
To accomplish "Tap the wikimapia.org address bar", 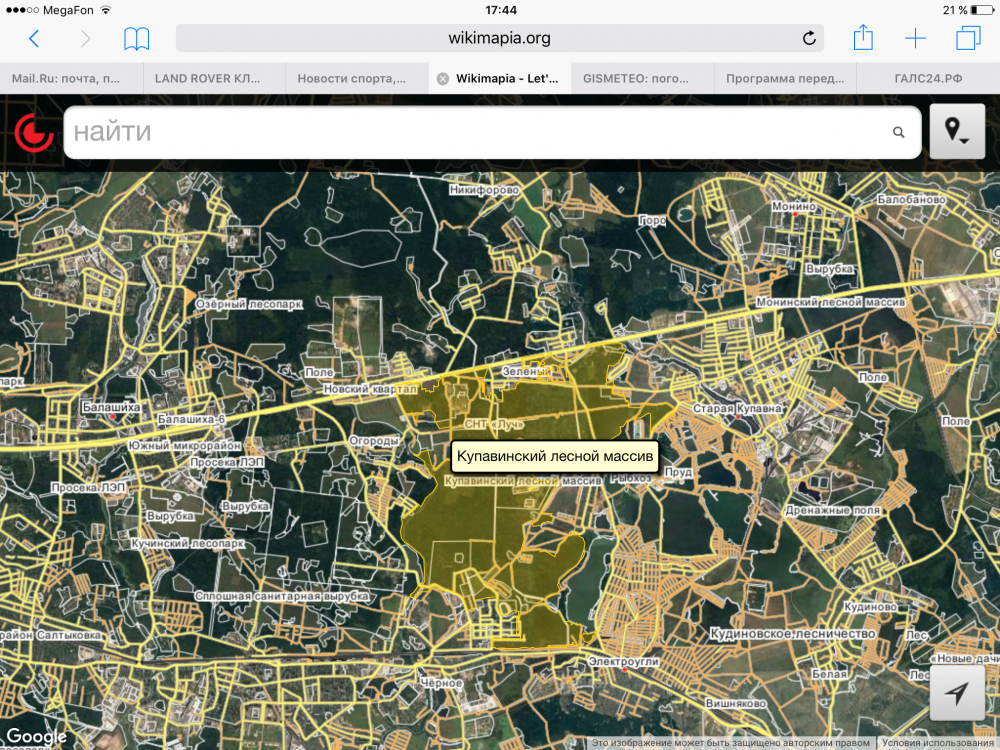I will pyautogui.click(x=500, y=39).
